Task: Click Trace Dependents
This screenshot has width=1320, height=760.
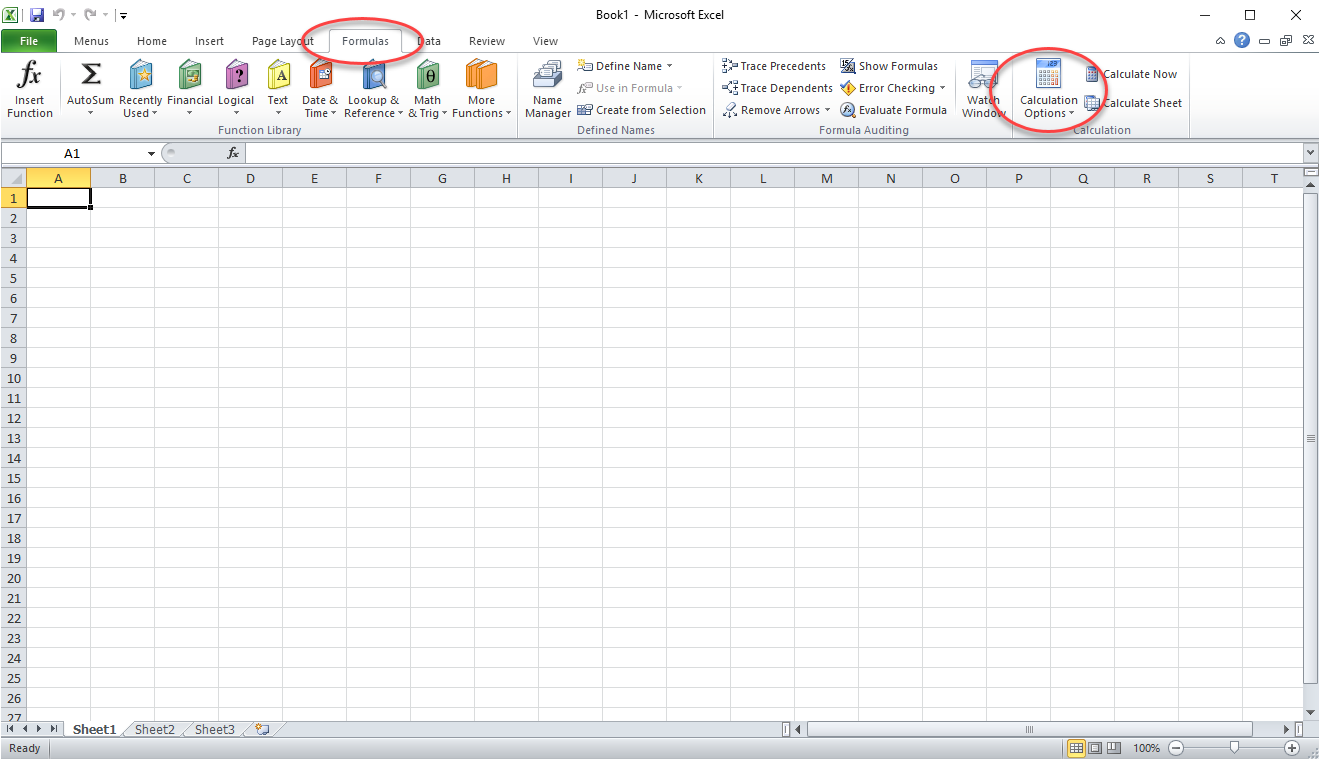Action: (777, 88)
